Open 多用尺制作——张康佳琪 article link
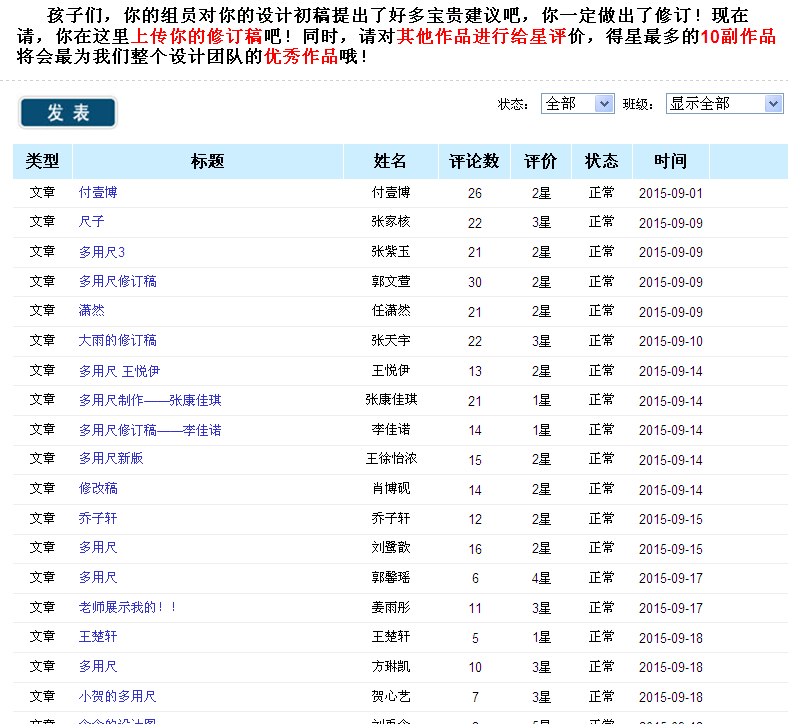 tap(150, 400)
